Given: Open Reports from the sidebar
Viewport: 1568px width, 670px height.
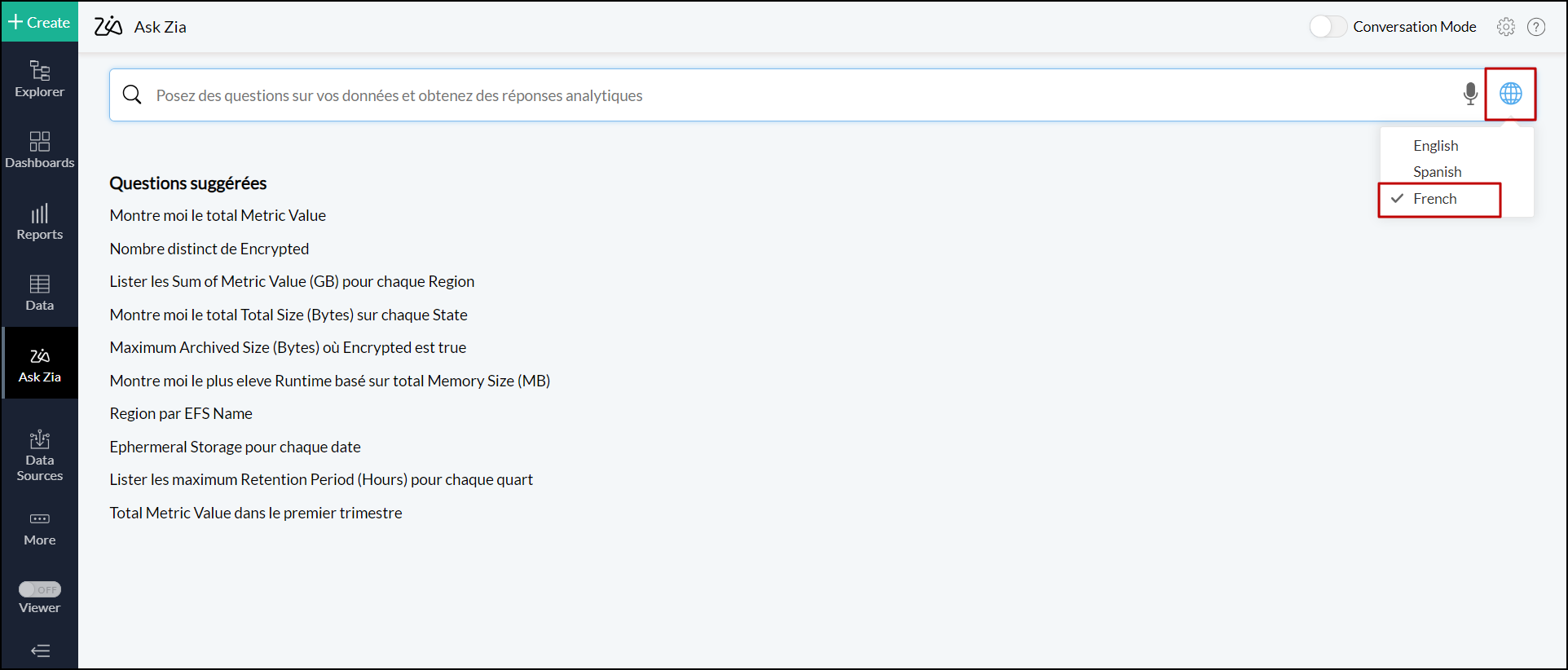Looking at the screenshot, I should pos(39,222).
